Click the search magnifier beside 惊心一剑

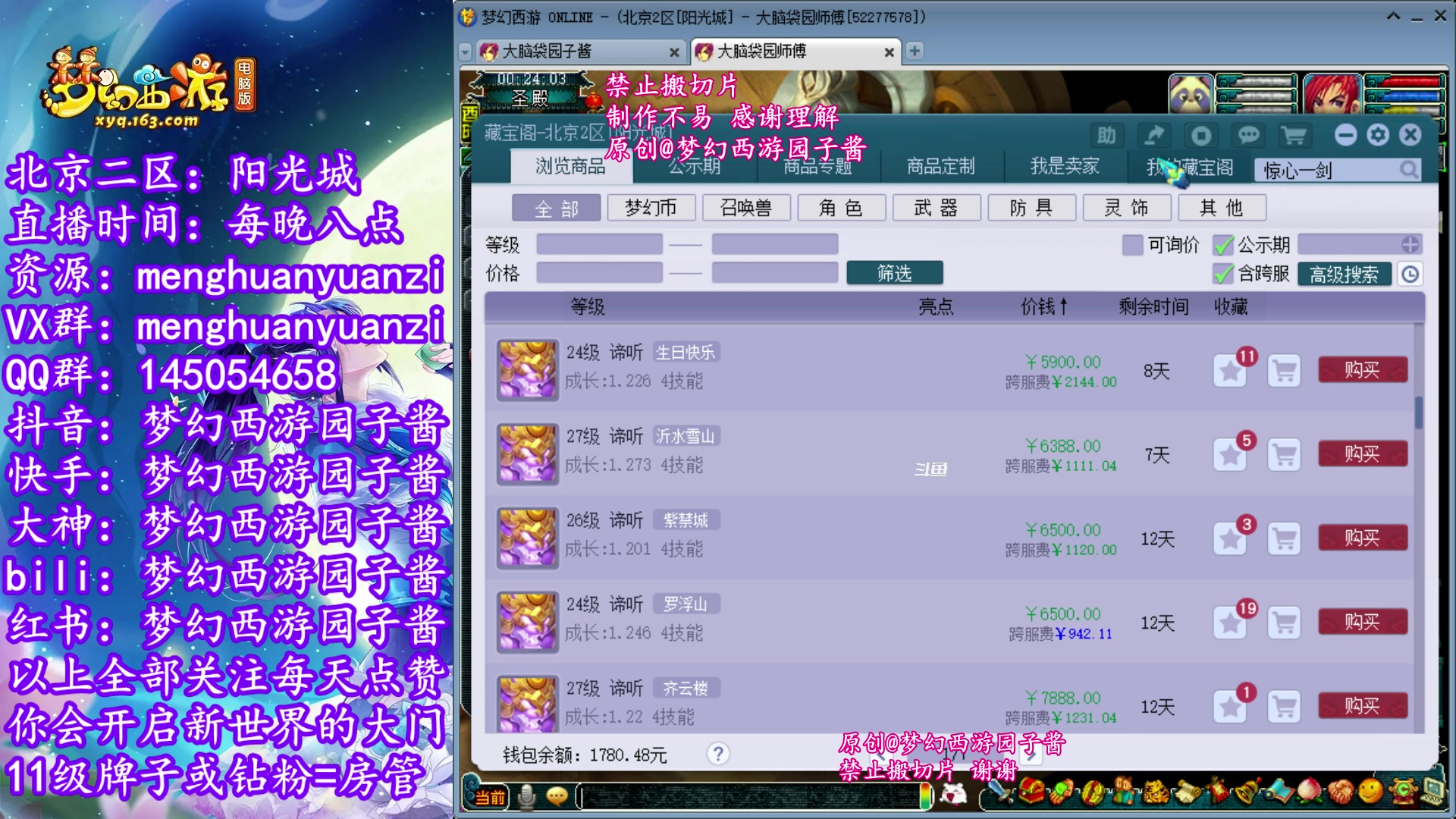tap(1408, 170)
